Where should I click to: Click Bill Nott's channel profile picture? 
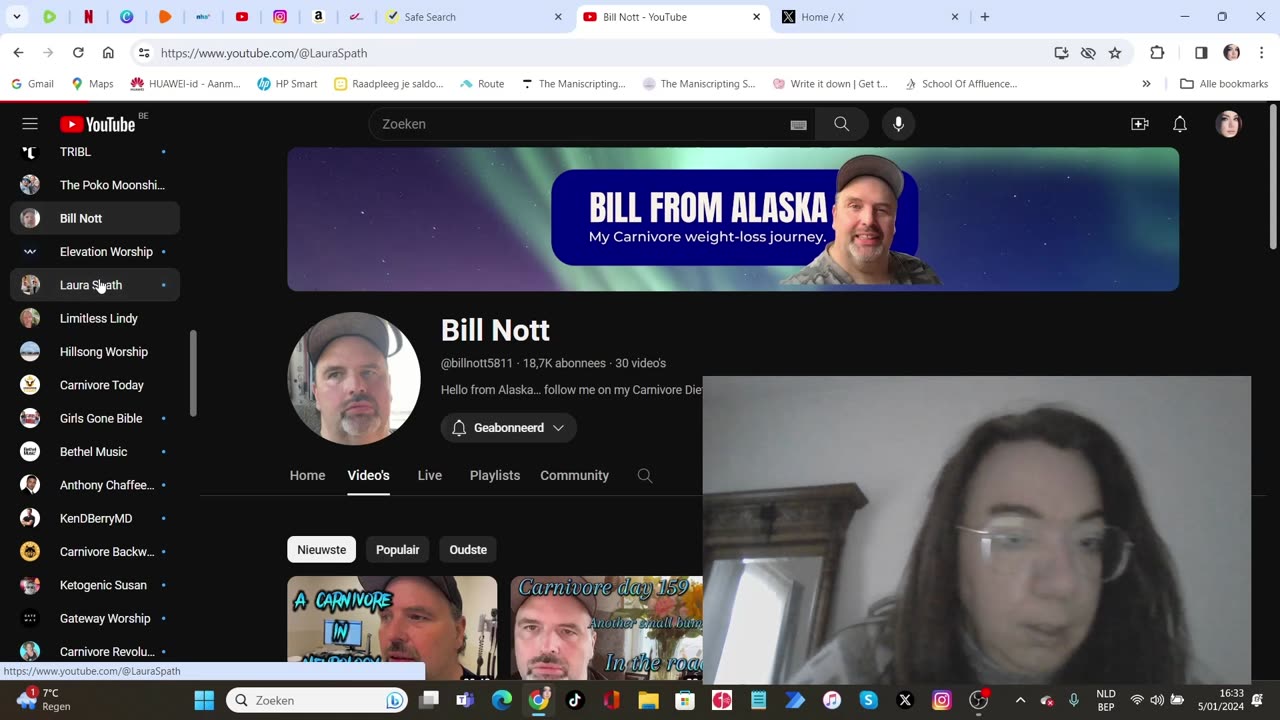[x=354, y=378]
